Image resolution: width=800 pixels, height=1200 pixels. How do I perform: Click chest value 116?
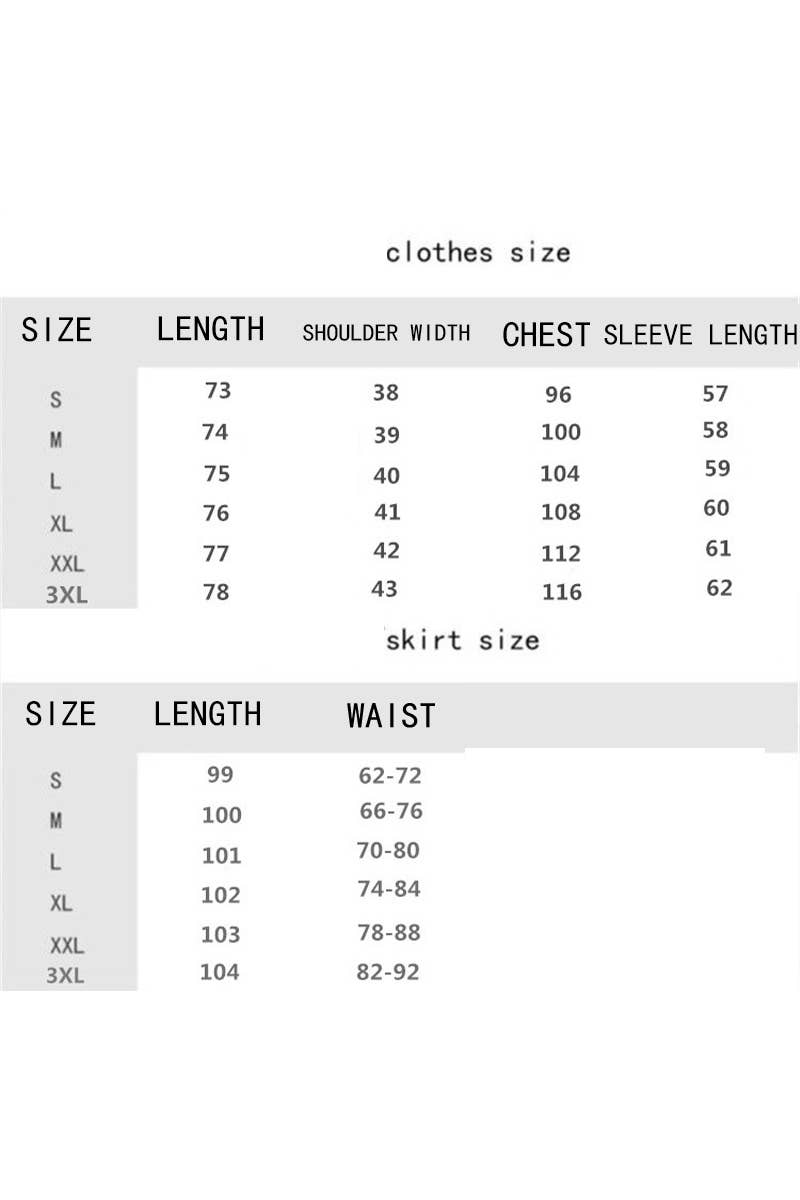point(561,592)
